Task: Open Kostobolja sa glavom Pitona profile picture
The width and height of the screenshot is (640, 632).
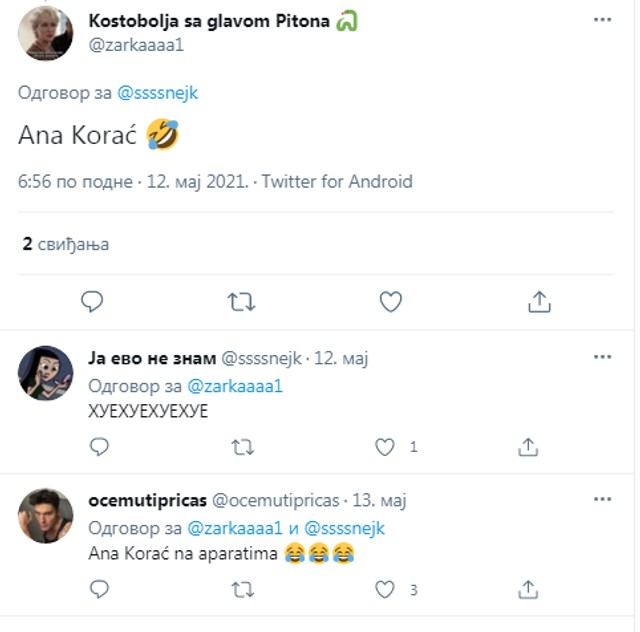Action: tap(46, 34)
